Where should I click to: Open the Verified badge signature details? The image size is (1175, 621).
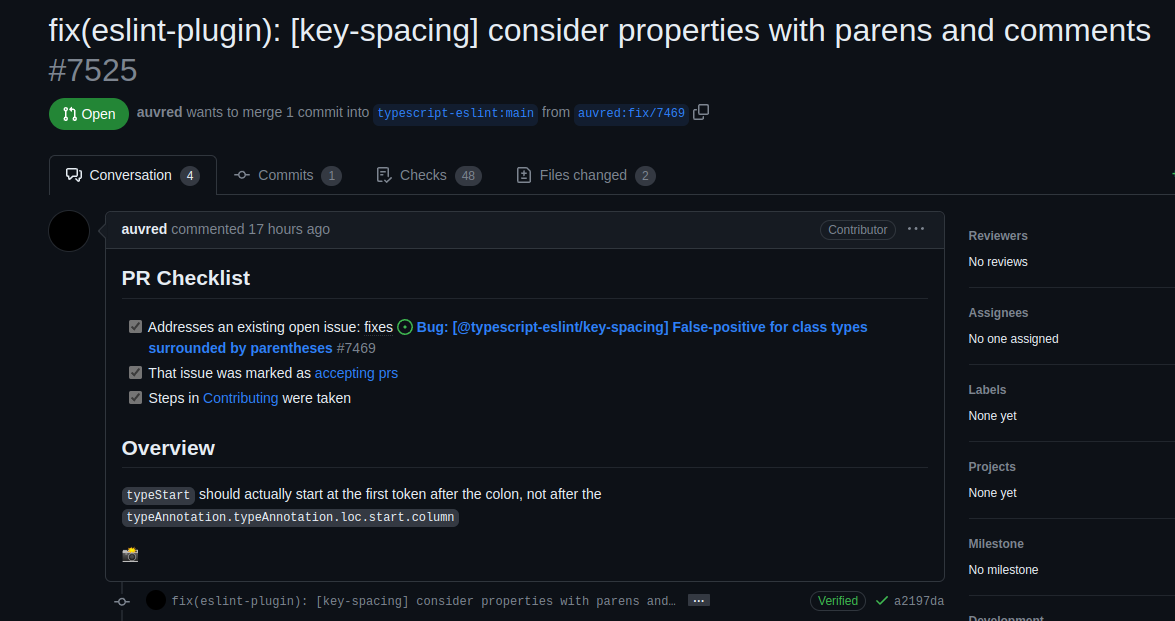coord(838,600)
